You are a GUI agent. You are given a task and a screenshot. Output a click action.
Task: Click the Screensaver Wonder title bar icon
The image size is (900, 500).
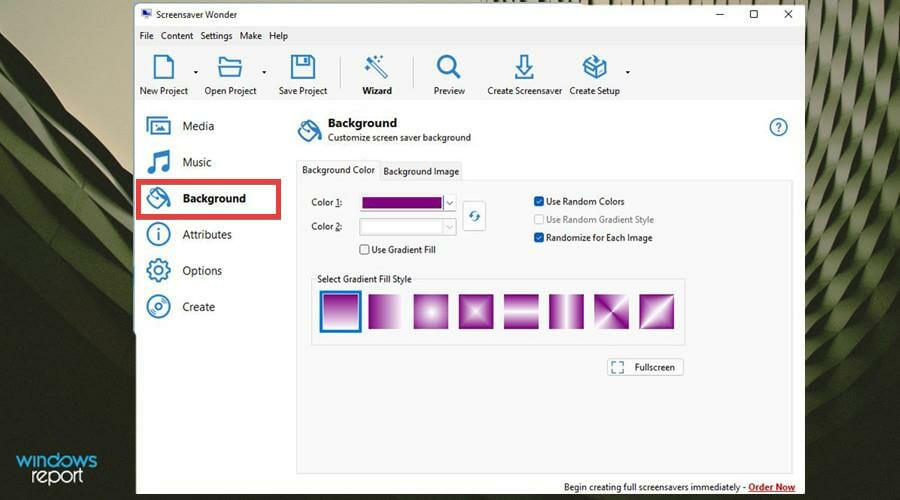click(x=146, y=14)
